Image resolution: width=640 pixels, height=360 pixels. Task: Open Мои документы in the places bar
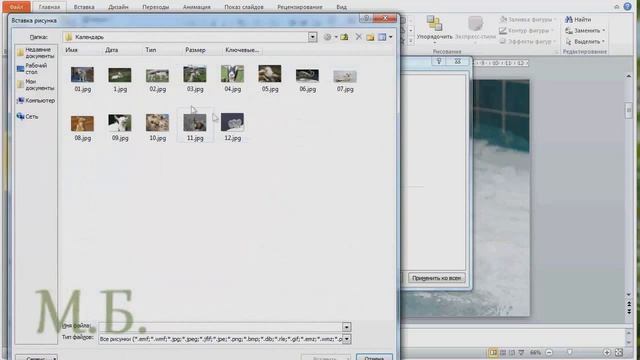(36, 85)
